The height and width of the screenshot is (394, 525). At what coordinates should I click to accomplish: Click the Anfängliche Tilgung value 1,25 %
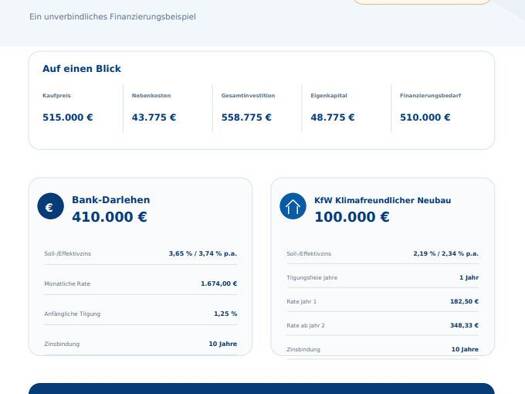tap(225, 314)
